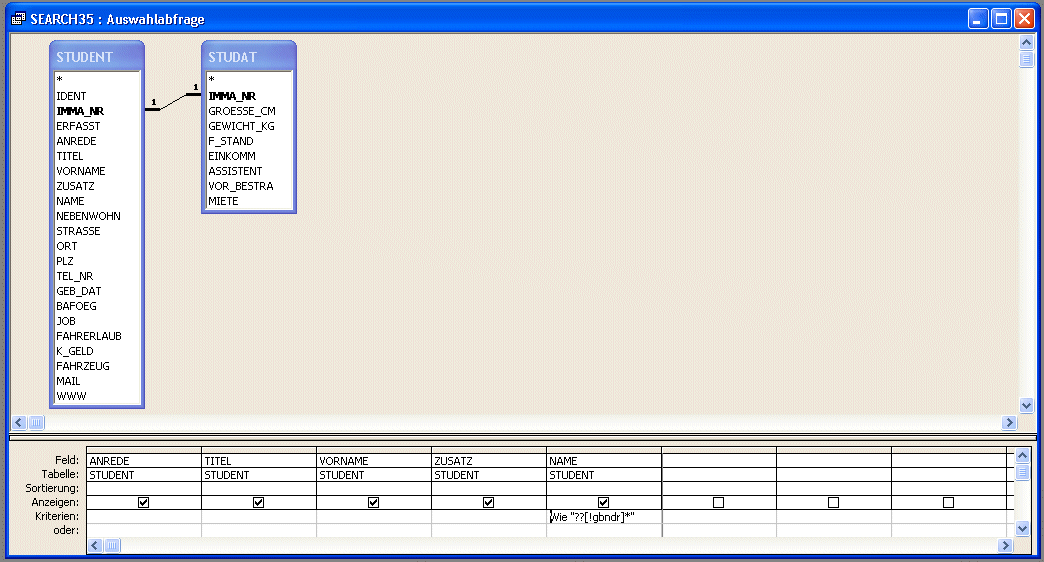The image size is (1044, 562).
Task: Select F_STAND field in STUDAT table
Action: tap(250, 141)
